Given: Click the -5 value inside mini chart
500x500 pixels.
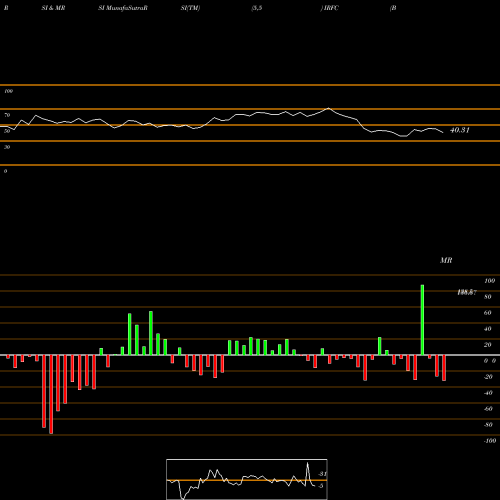Looking at the screenshot, I should point(320,486).
